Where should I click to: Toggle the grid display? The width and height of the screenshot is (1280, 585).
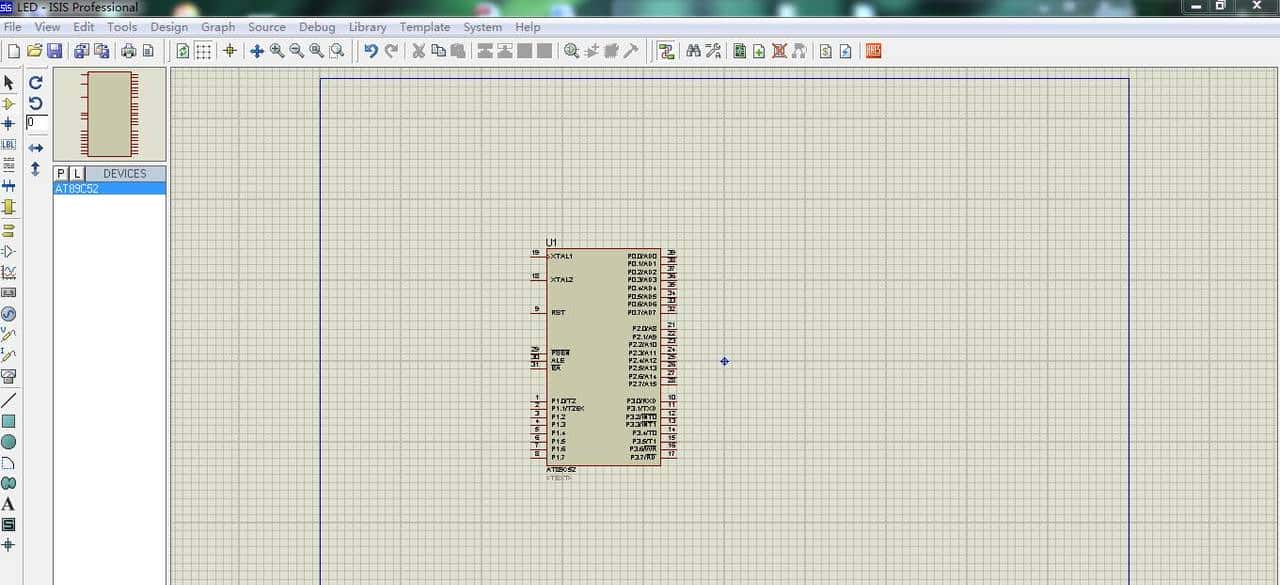pyautogui.click(x=203, y=51)
